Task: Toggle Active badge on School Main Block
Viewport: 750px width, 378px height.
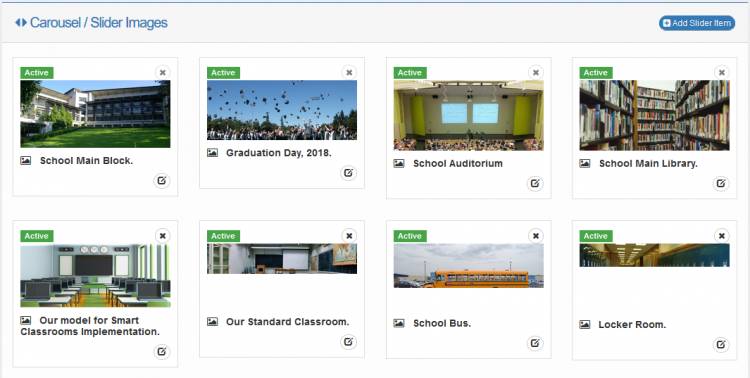Action: (x=37, y=73)
